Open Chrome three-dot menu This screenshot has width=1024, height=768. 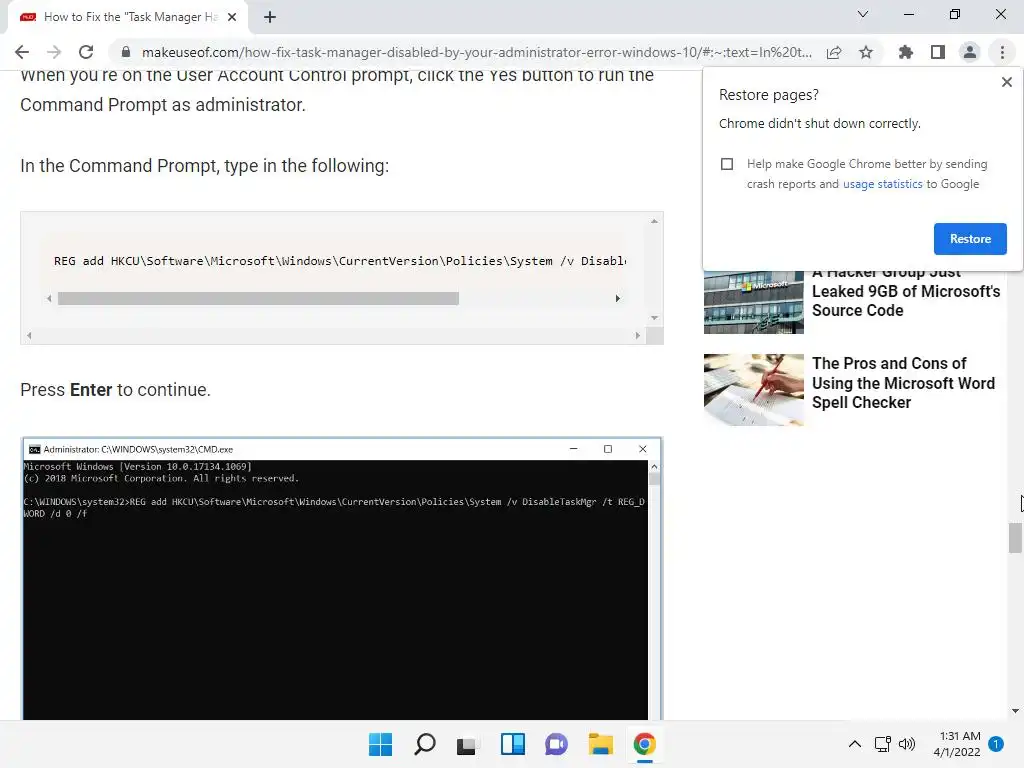1002,52
